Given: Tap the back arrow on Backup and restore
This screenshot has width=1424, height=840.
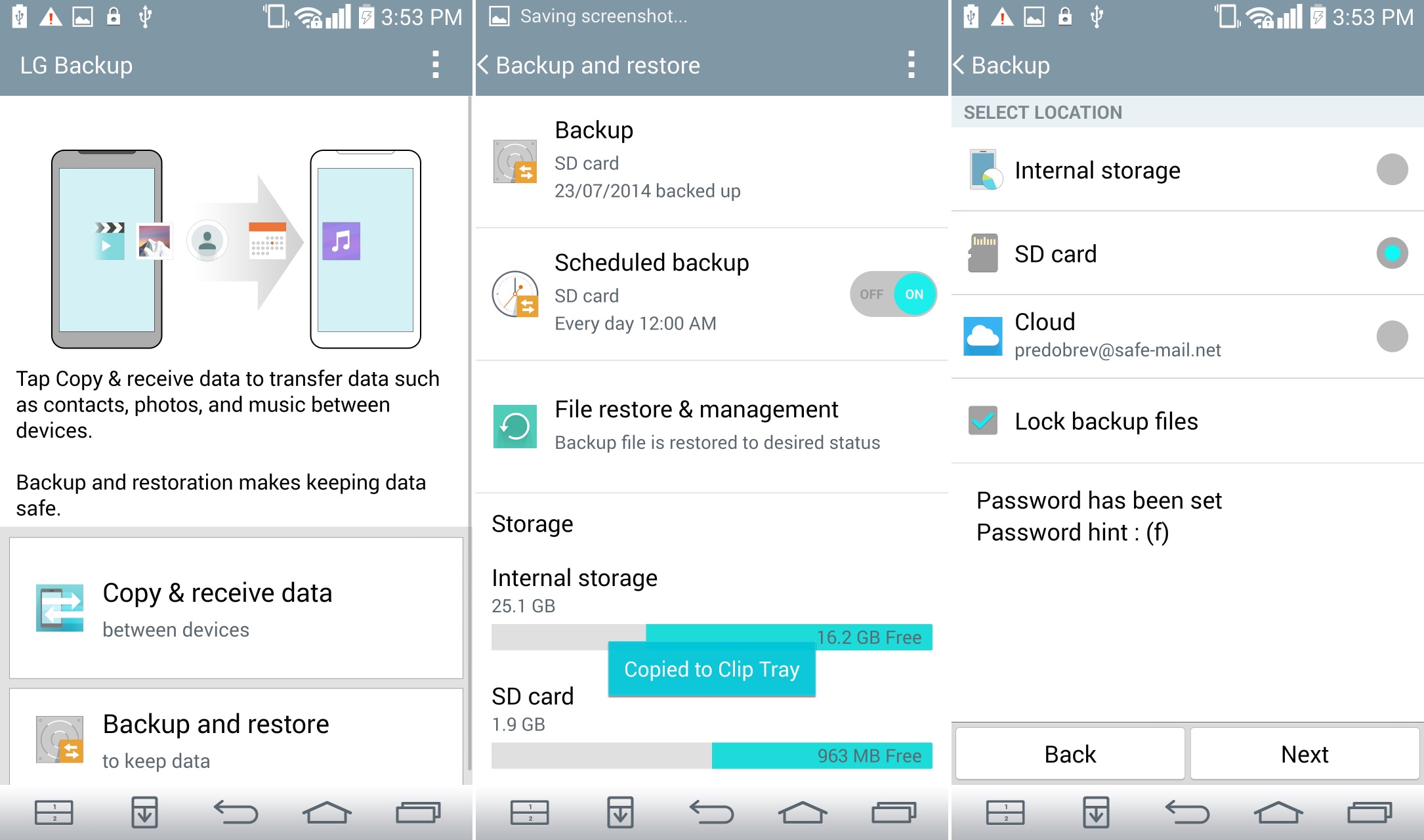Looking at the screenshot, I should [x=488, y=66].
